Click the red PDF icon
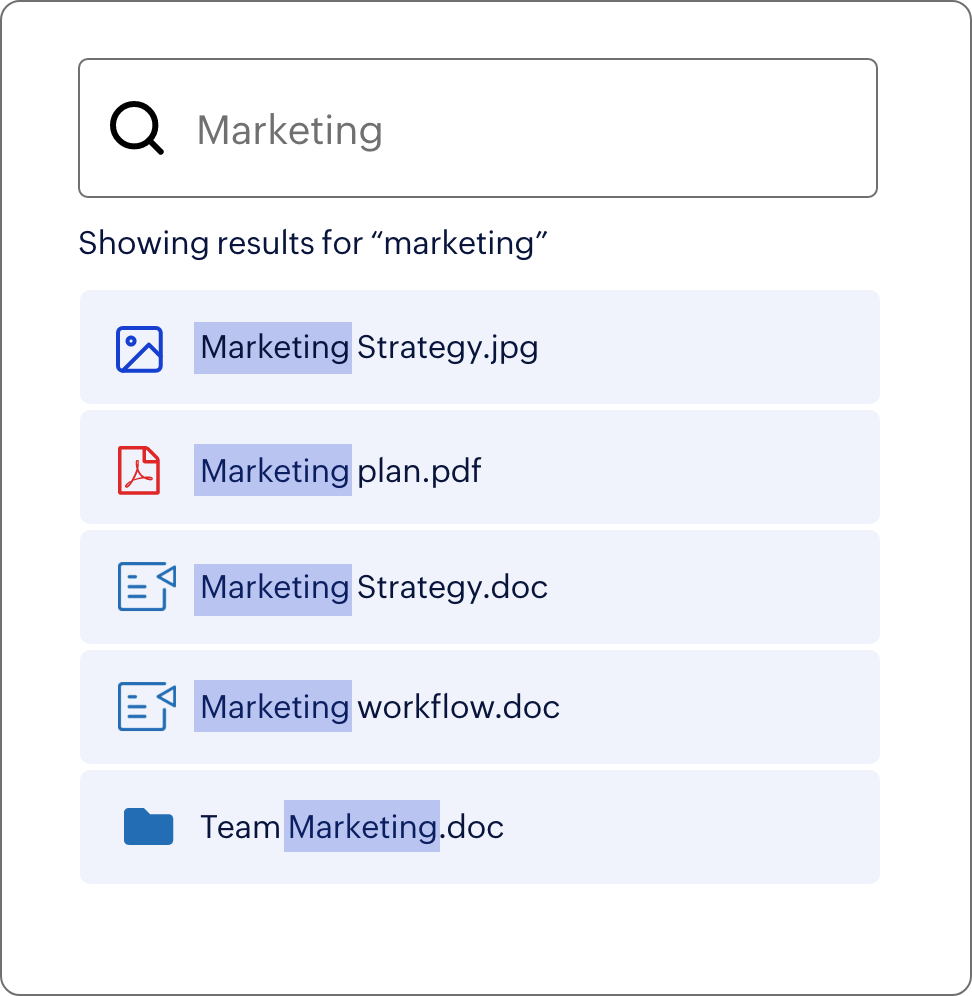 tap(139, 470)
